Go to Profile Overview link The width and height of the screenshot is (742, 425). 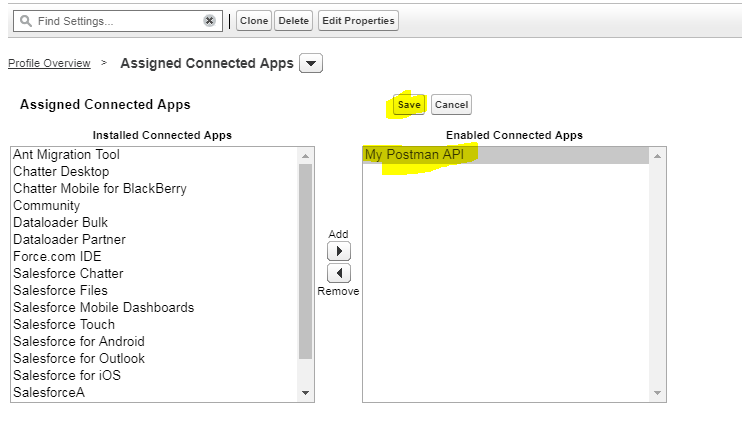(x=49, y=64)
